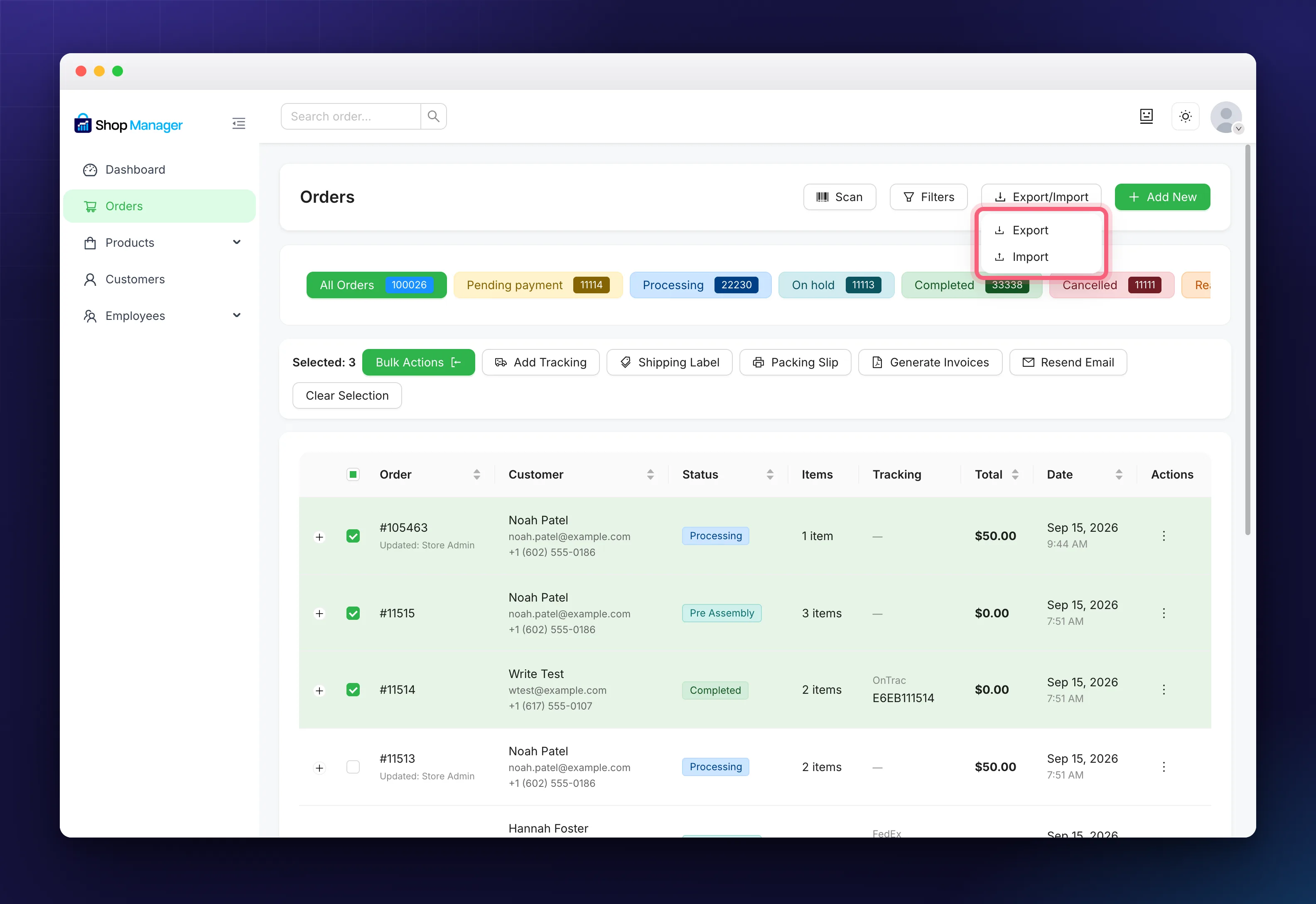Expand row details for order #11513
Viewport: 1316px width, 904px height.
click(x=319, y=768)
